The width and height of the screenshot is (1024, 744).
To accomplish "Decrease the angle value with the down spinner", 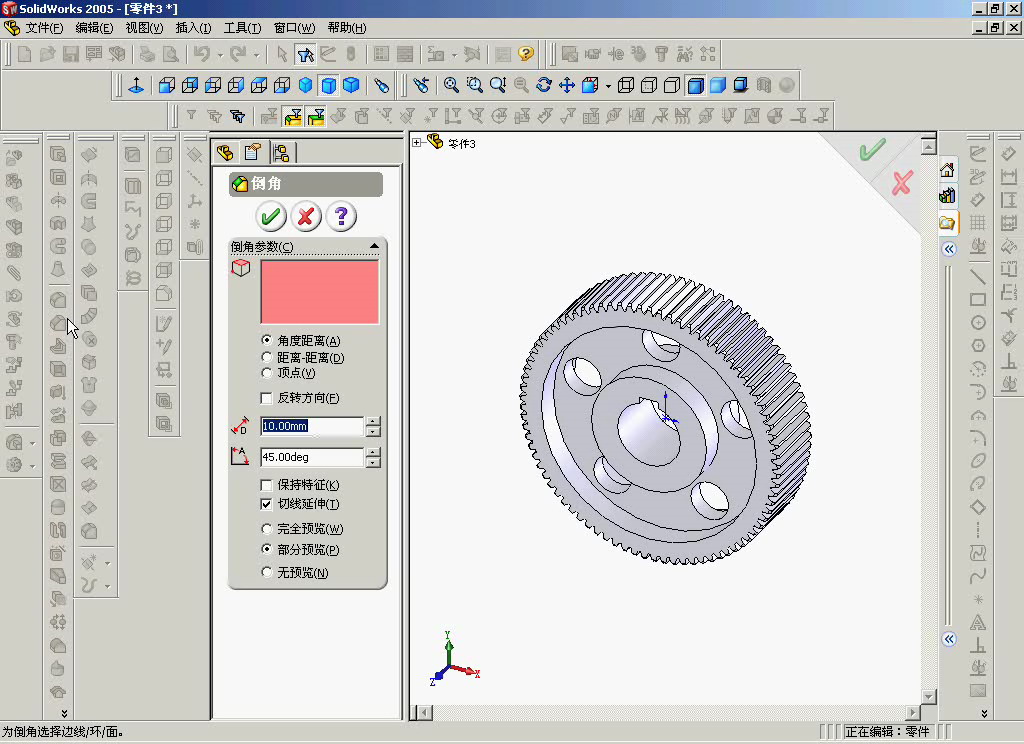I will click(373, 462).
